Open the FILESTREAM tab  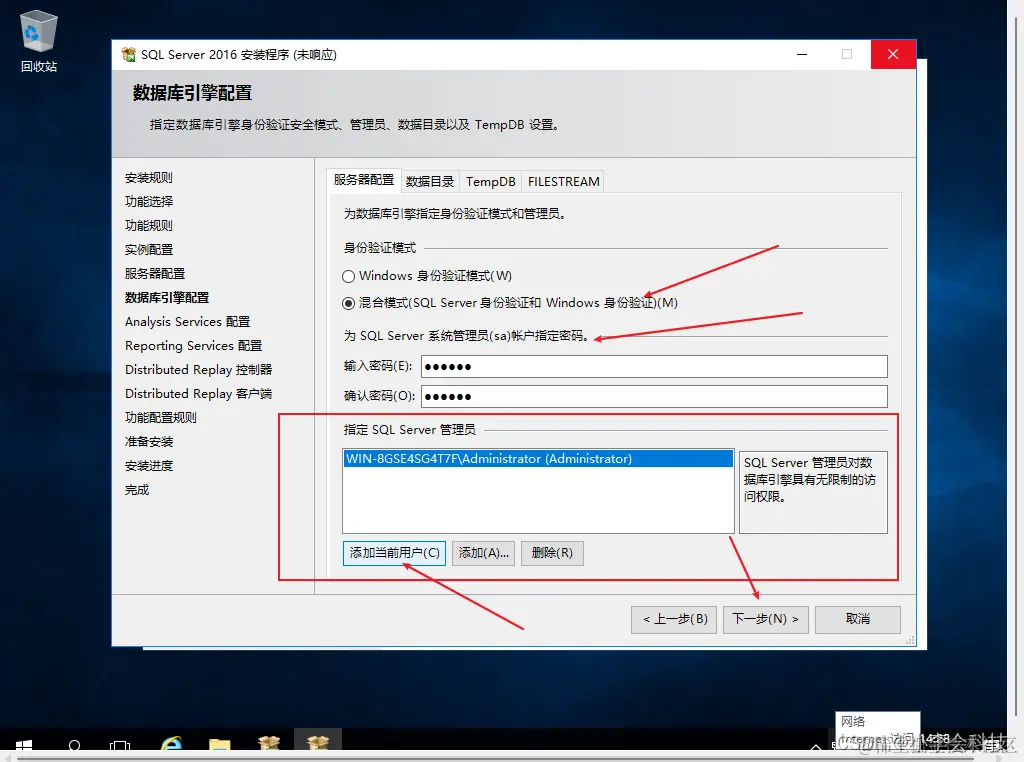coord(564,182)
